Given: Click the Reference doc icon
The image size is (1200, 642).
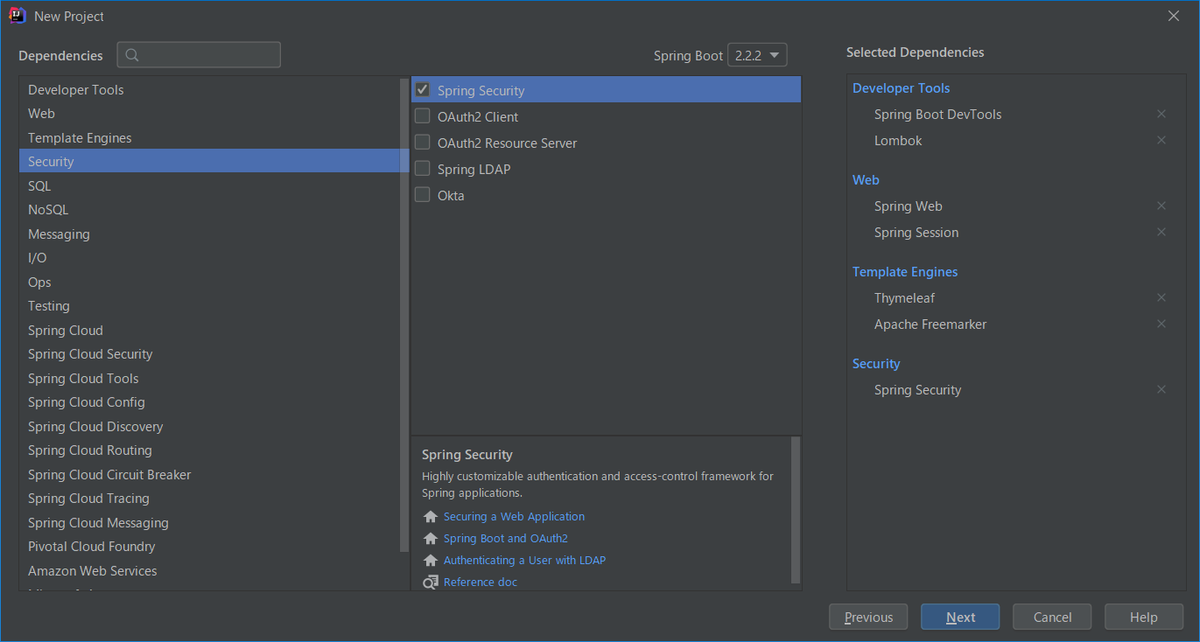Looking at the screenshot, I should point(430,582).
